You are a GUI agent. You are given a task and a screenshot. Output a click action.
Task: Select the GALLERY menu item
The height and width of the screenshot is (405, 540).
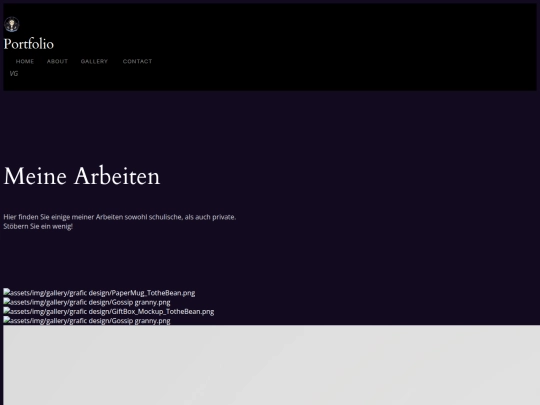point(94,61)
